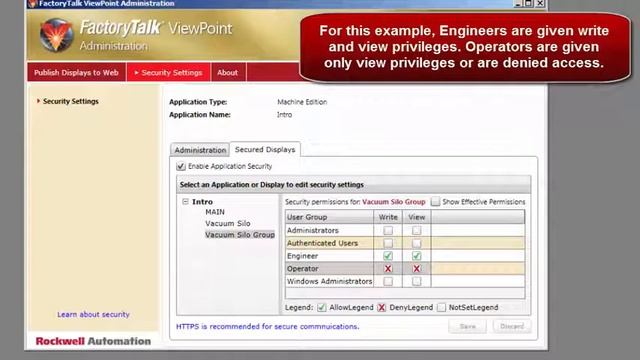Toggle View permission for Engineer
Viewport: 640px width, 360px height.
pos(416,256)
